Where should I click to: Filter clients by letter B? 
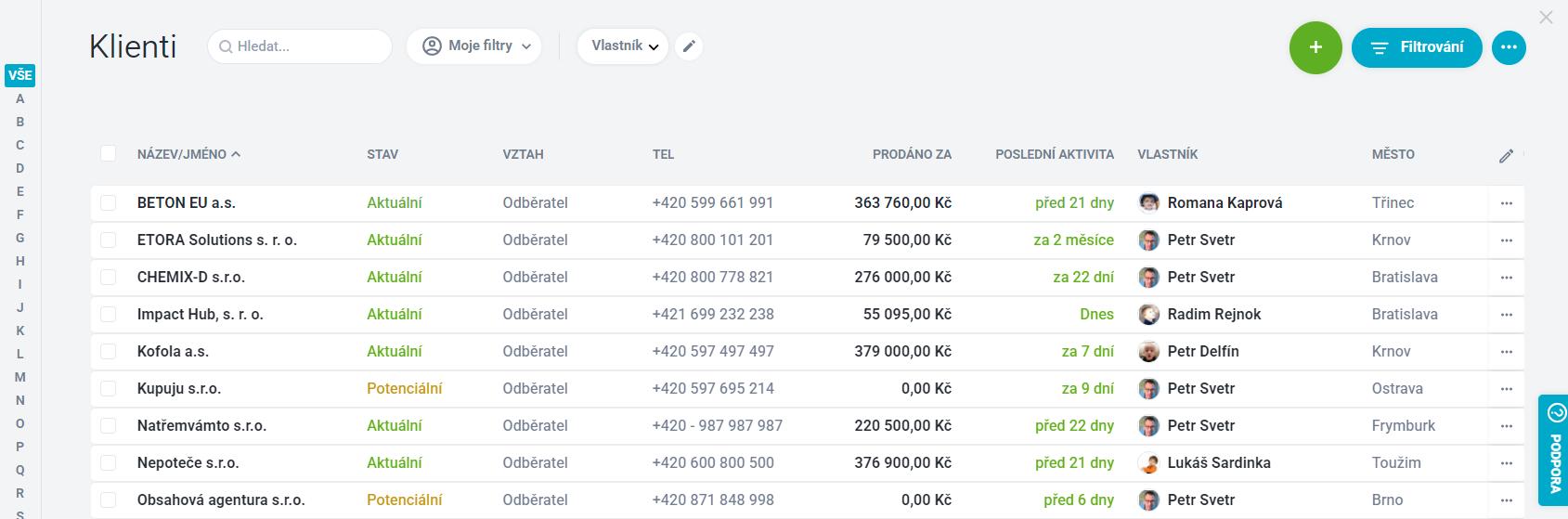[x=20, y=122]
